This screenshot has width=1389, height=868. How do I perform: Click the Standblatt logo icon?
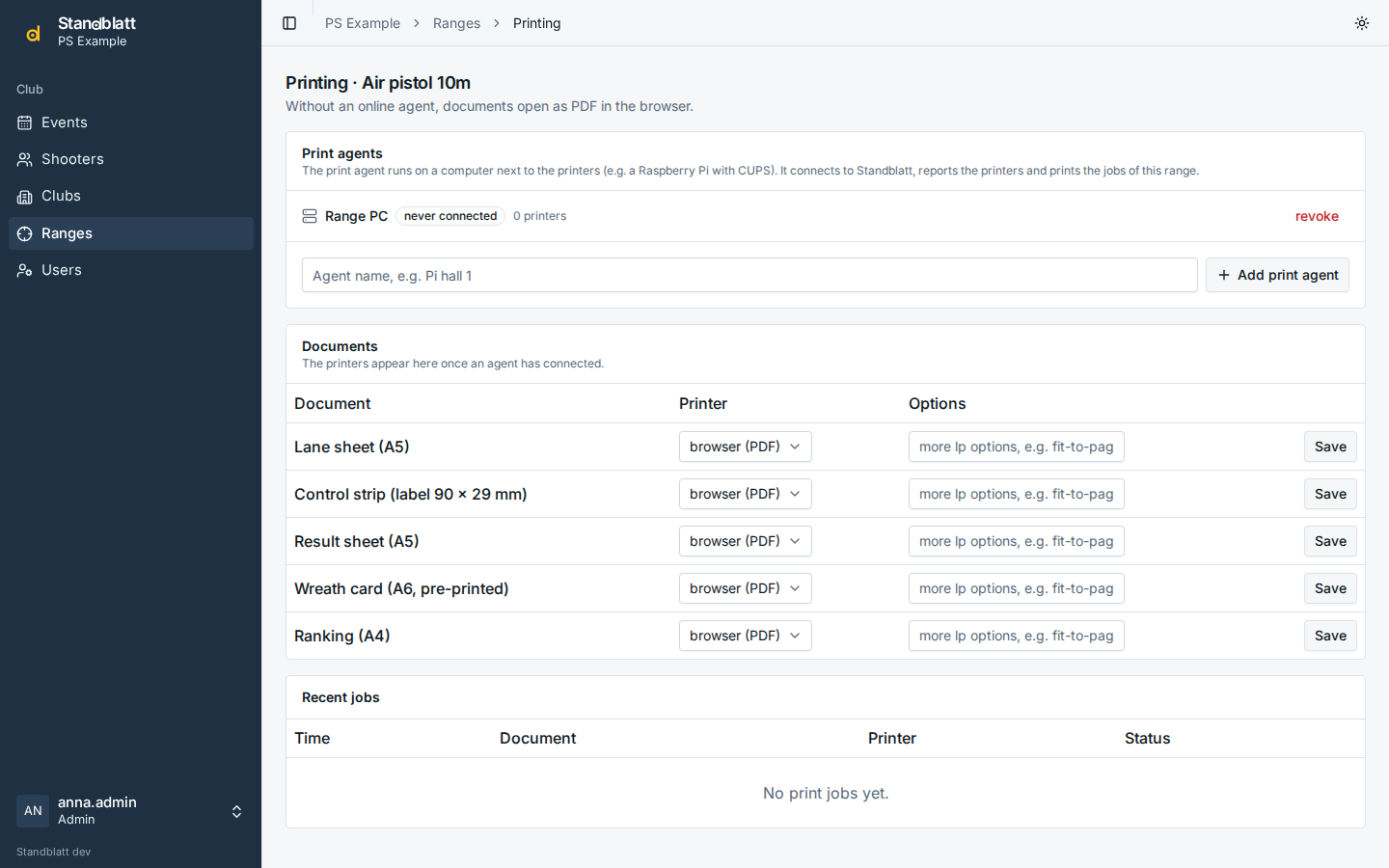click(x=33, y=34)
